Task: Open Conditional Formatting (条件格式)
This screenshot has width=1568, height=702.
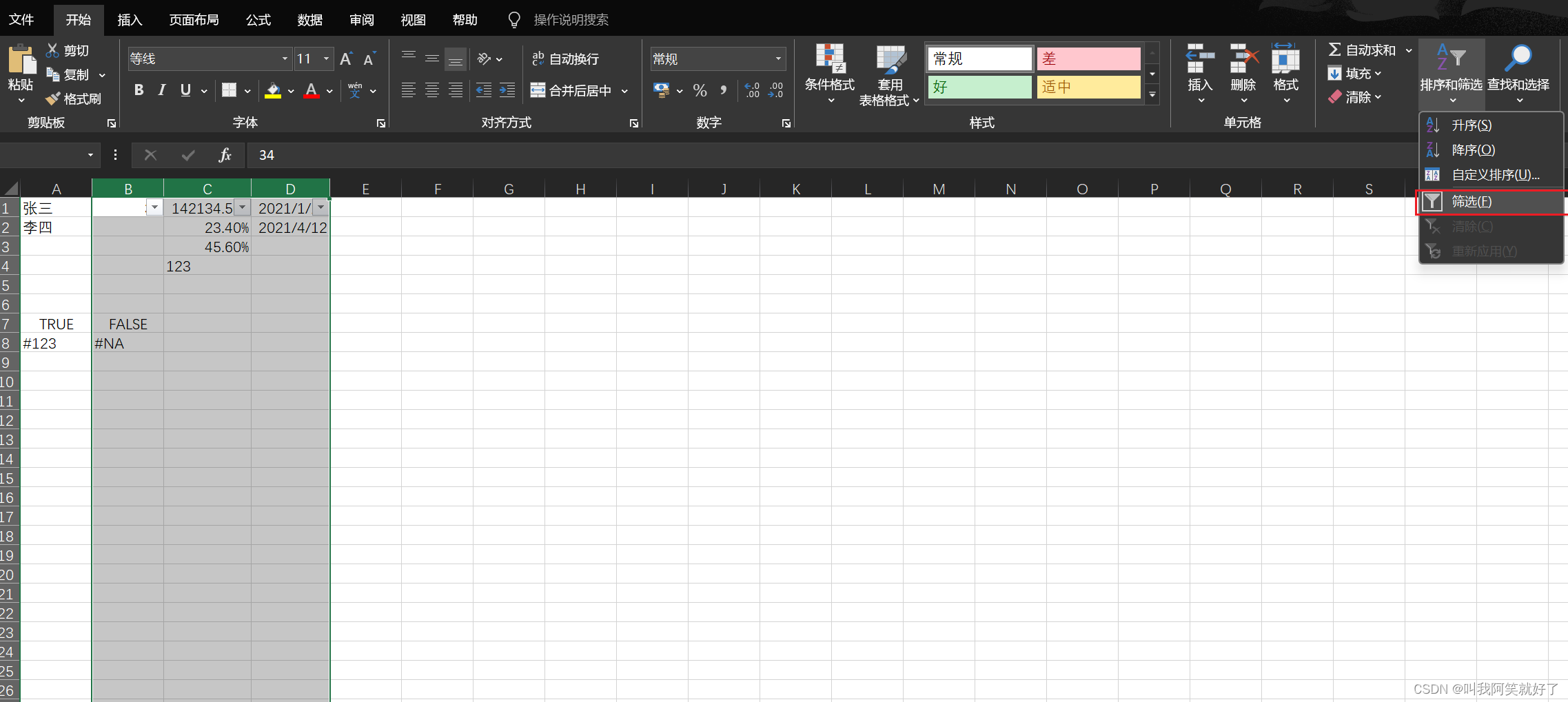Action: pos(830,74)
